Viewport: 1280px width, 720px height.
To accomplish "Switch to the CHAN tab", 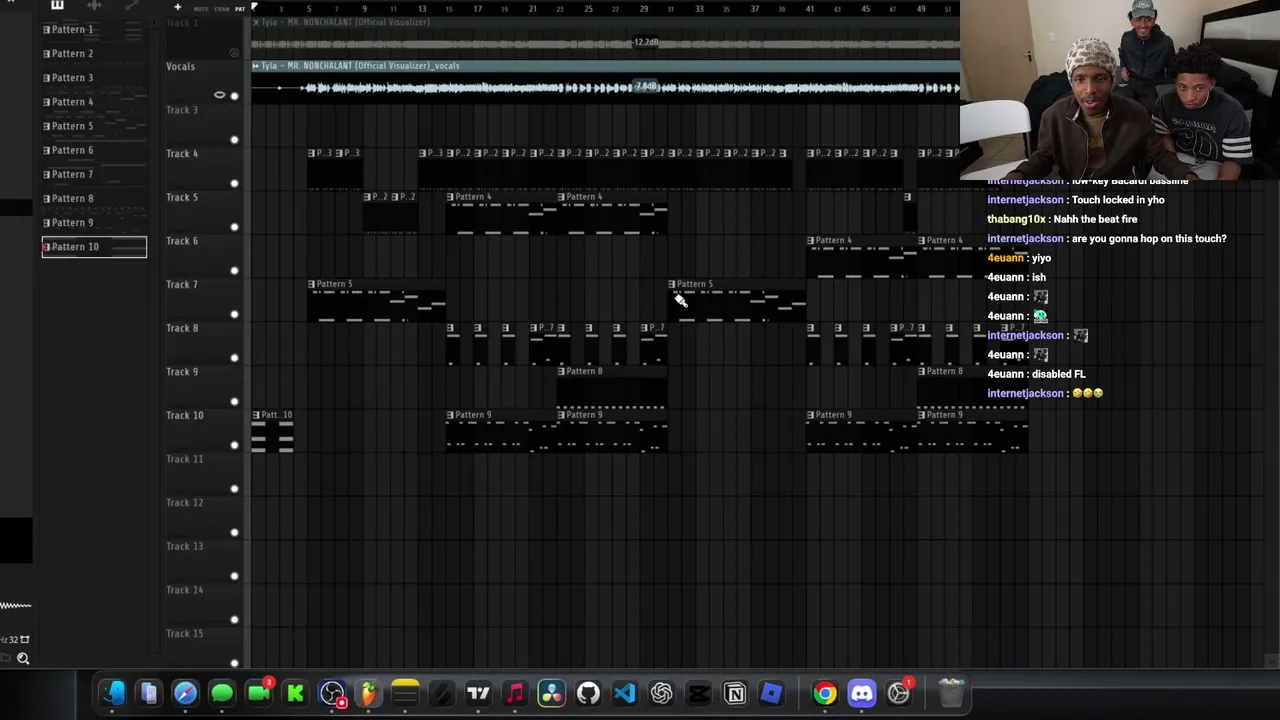I will pyautogui.click(x=221, y=9).
